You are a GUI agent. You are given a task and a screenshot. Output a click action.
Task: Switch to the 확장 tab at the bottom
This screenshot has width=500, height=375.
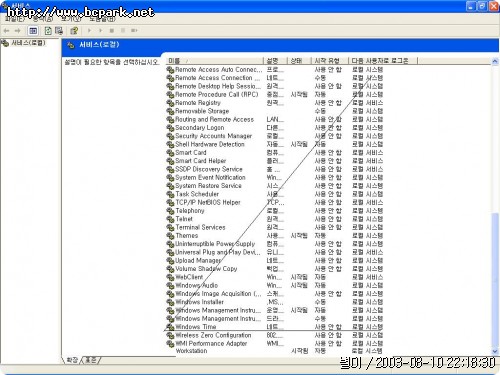(x=72, y=360)
